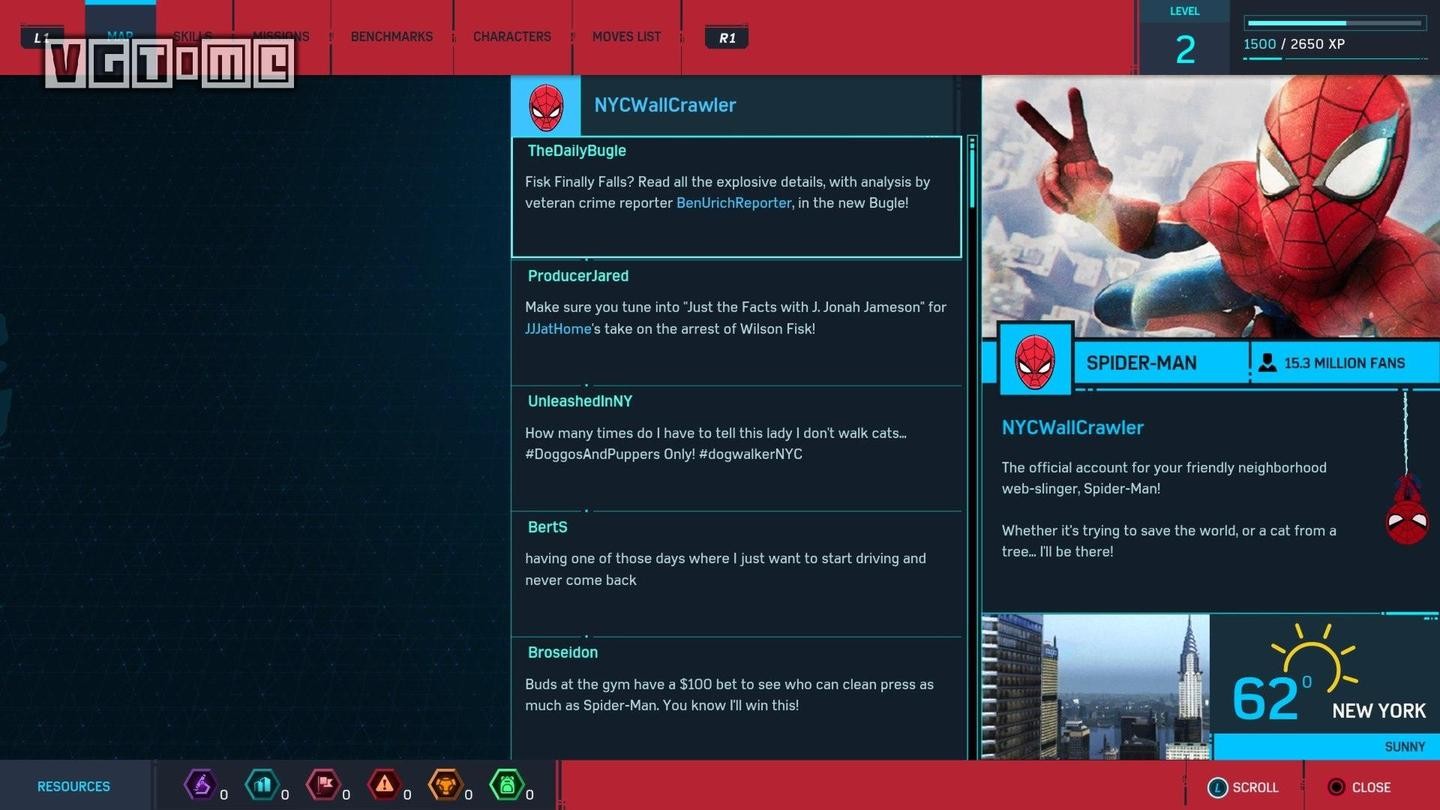This screenshot has width=1440, height=810.
Task: Select the pink base token flag icon
Action: pos(323,785)
